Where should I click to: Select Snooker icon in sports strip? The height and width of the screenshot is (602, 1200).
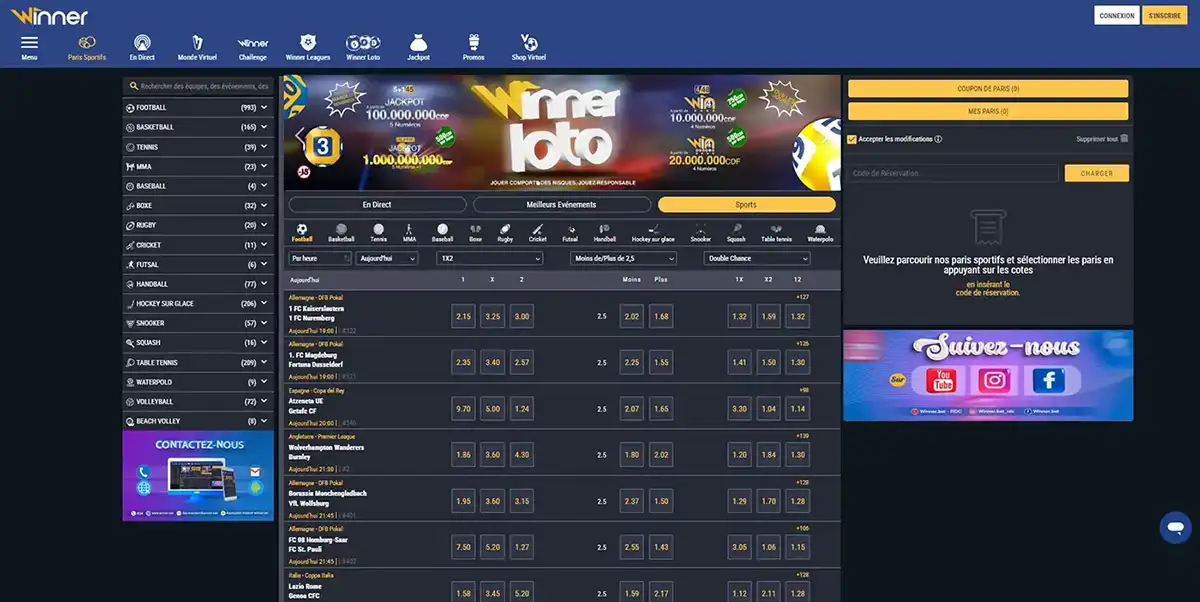click(x=701, y=232)
